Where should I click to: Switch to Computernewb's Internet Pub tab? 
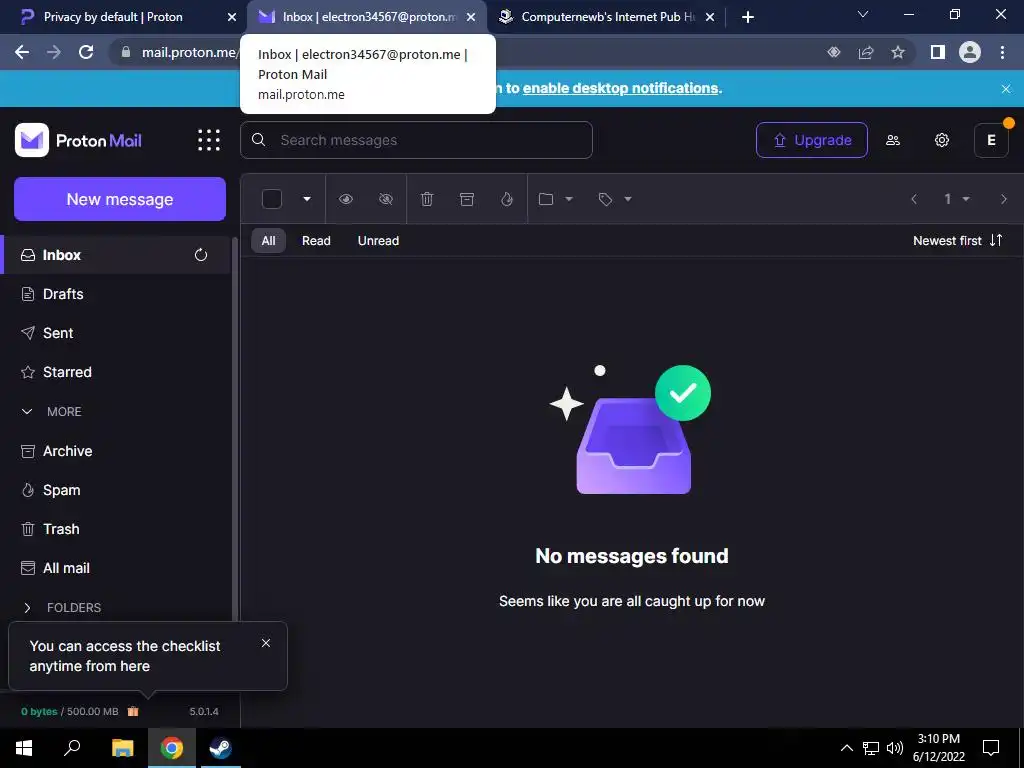pyautogui.click(x=607, y=17)
